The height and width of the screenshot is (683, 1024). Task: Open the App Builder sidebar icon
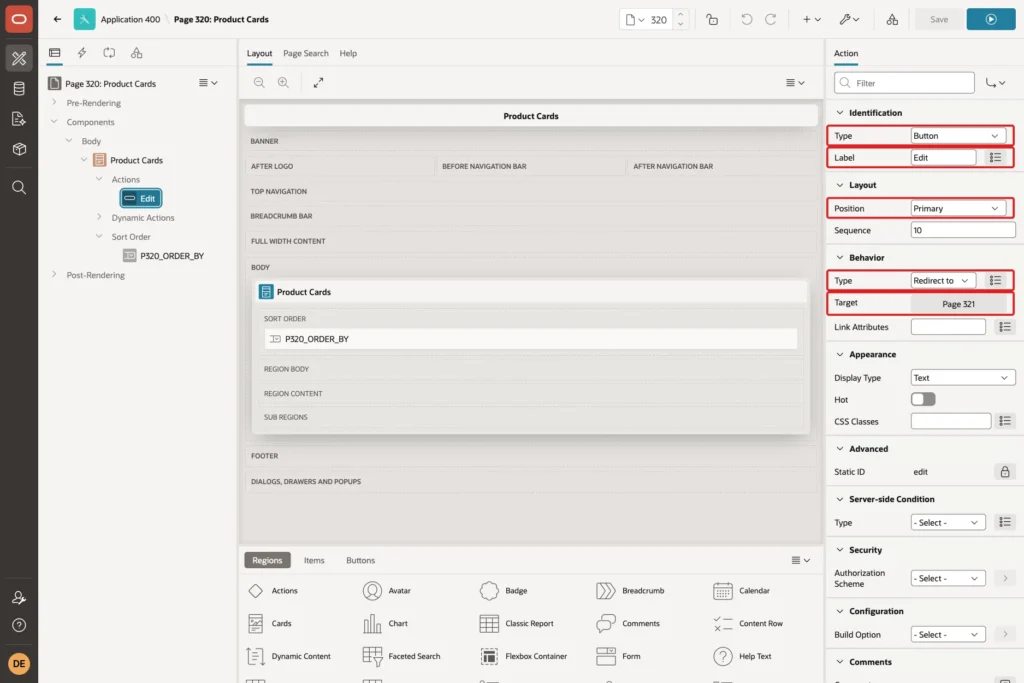pos(19,58)
